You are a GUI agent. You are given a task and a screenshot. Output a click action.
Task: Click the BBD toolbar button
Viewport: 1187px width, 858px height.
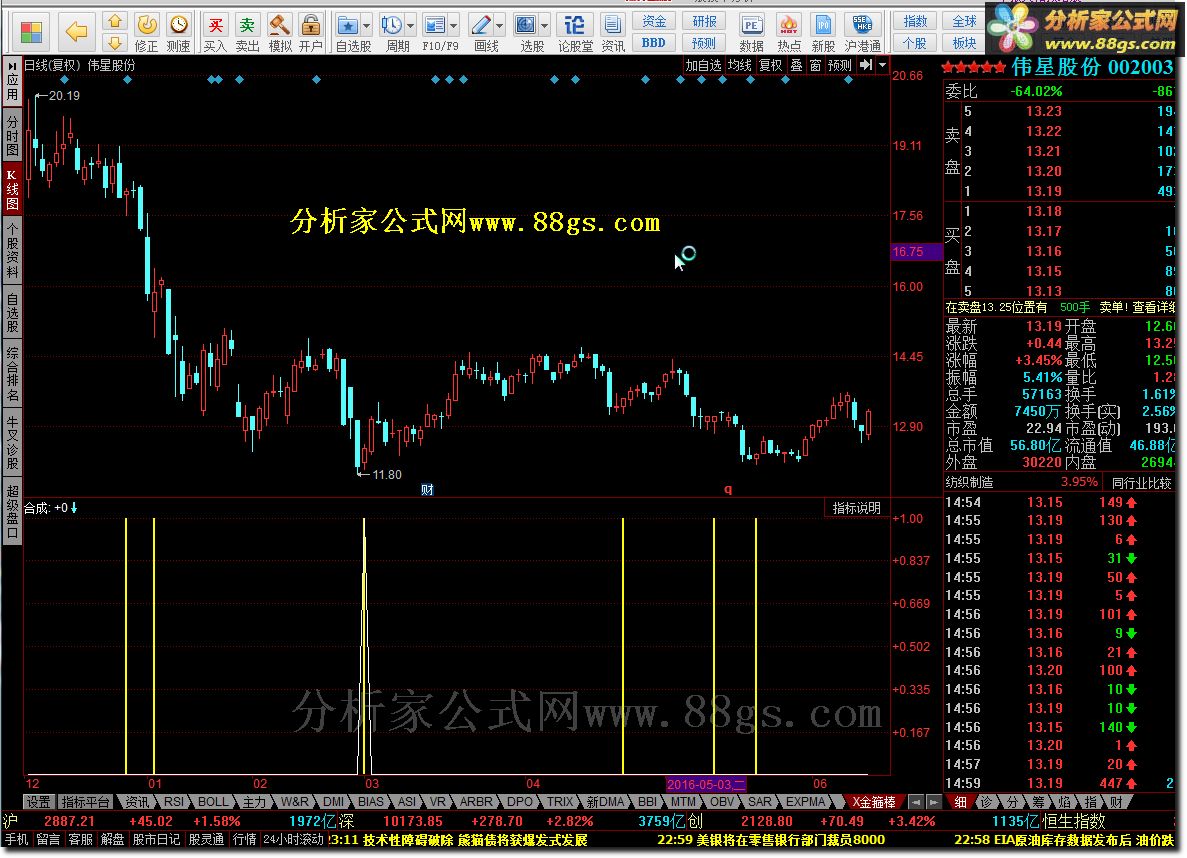pyautogui.click(x=654, y=42)
